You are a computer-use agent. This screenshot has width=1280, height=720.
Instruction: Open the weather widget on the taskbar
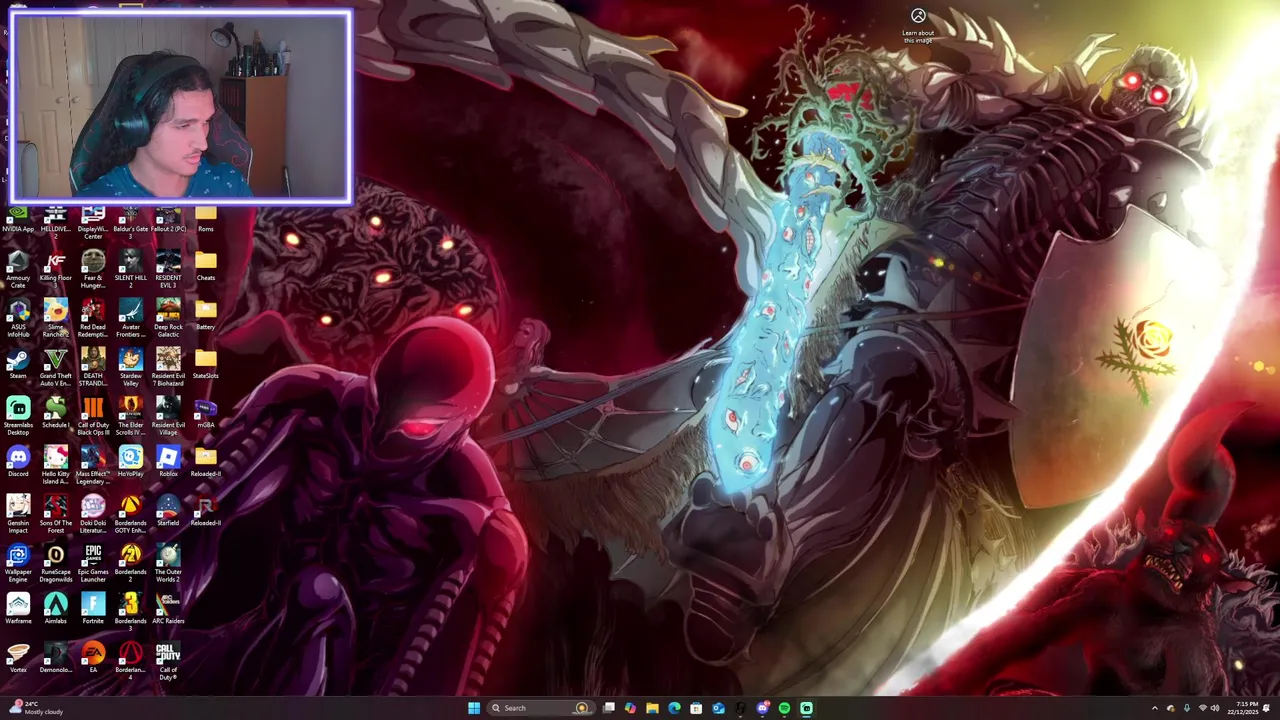(x=36, y=708)
